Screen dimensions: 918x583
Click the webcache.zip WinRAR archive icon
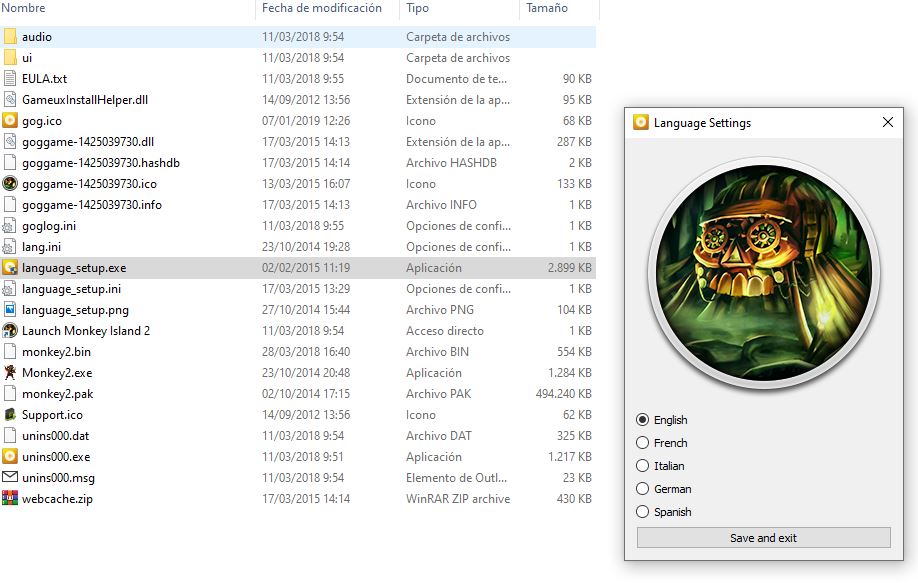10,499
